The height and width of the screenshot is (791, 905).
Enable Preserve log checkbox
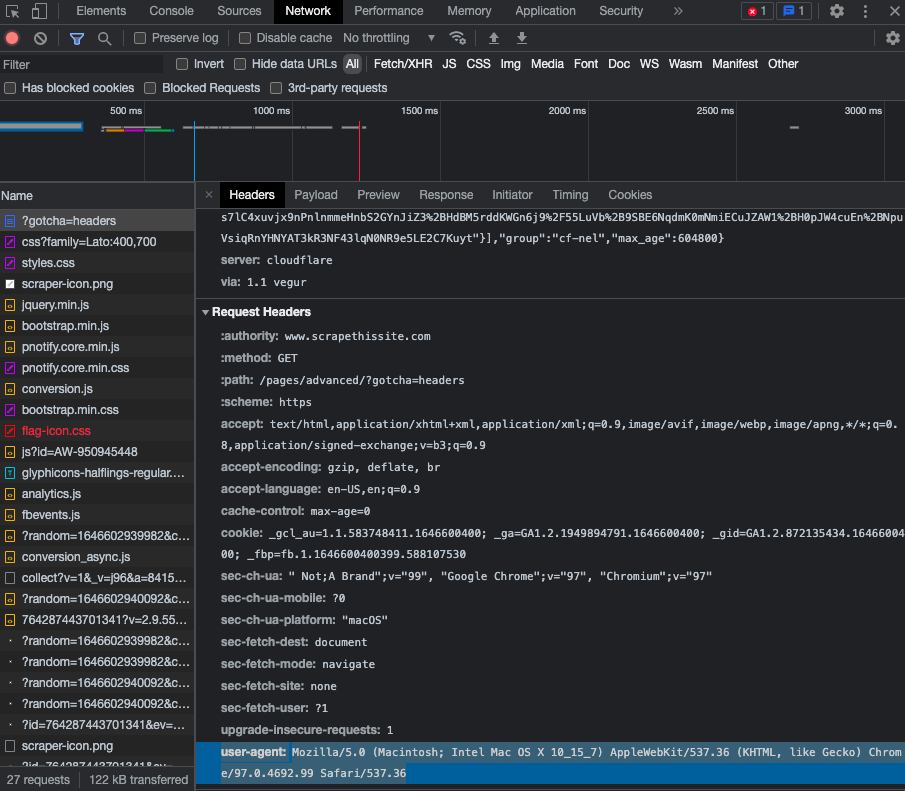coord(142,38)
